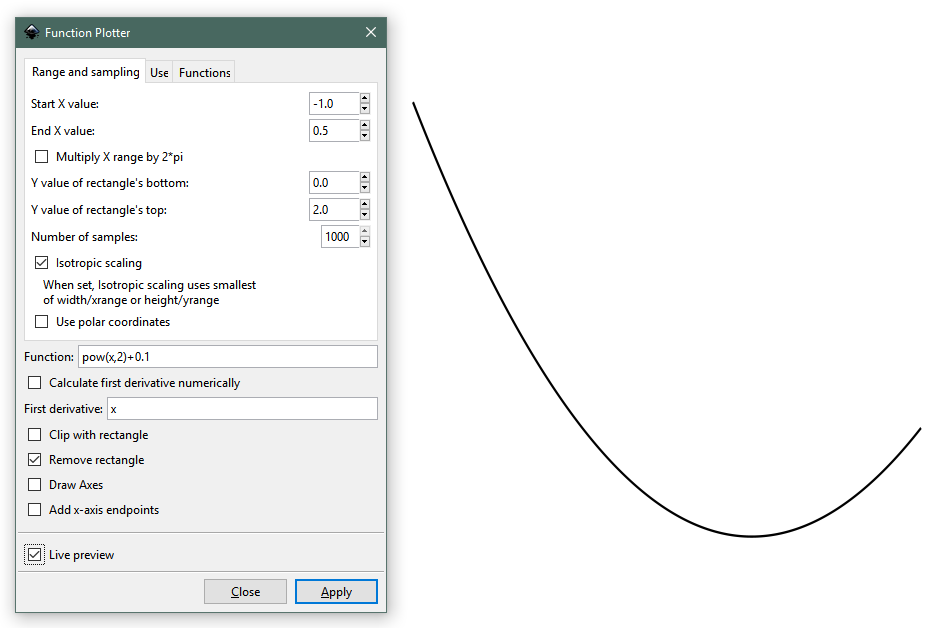This screenshot has height=628, width=942.
Task: Enable Add x-axis endpoints
Action: (34, 509)
